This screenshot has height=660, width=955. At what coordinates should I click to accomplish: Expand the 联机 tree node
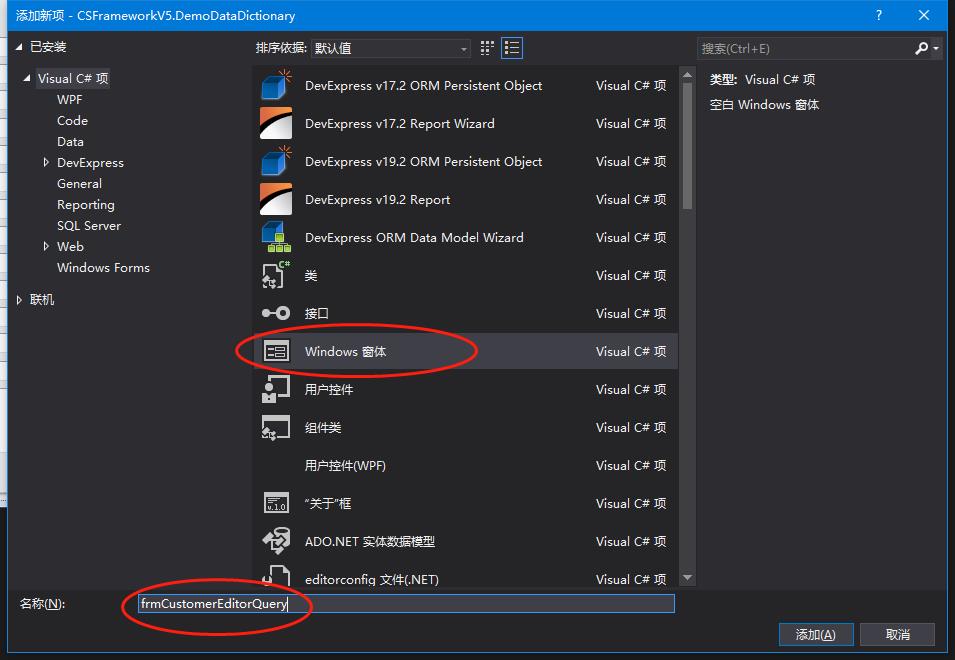[19, 299]
